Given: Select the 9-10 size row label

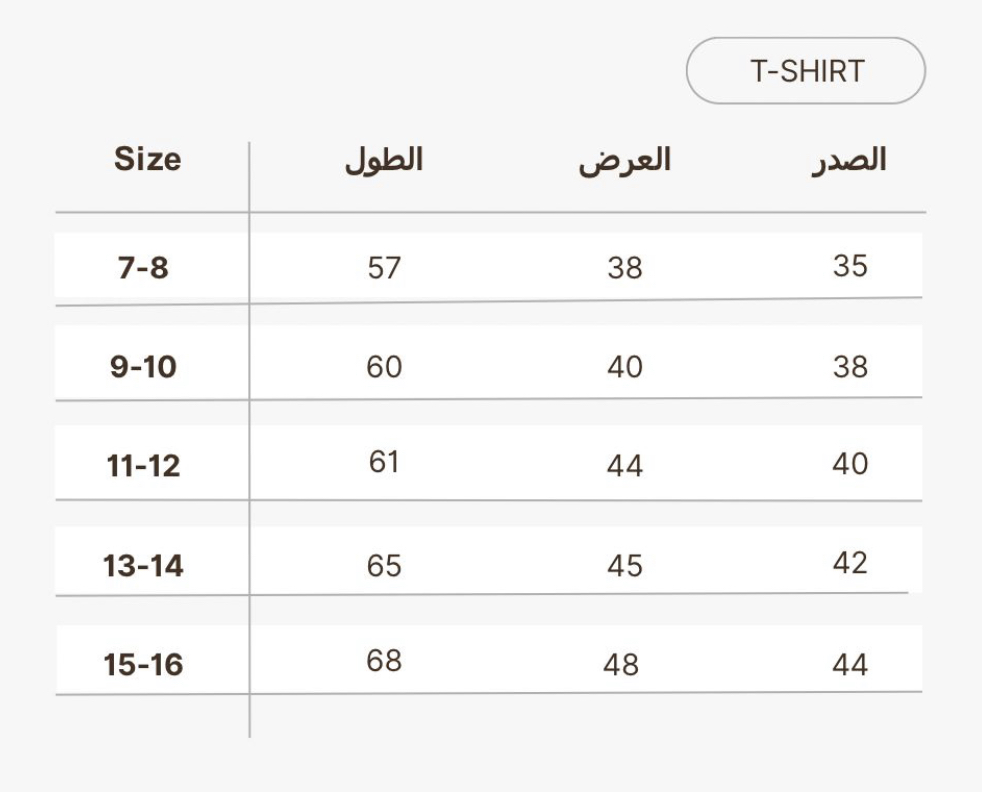Looking at the screenshot, I should pos(143,367).
